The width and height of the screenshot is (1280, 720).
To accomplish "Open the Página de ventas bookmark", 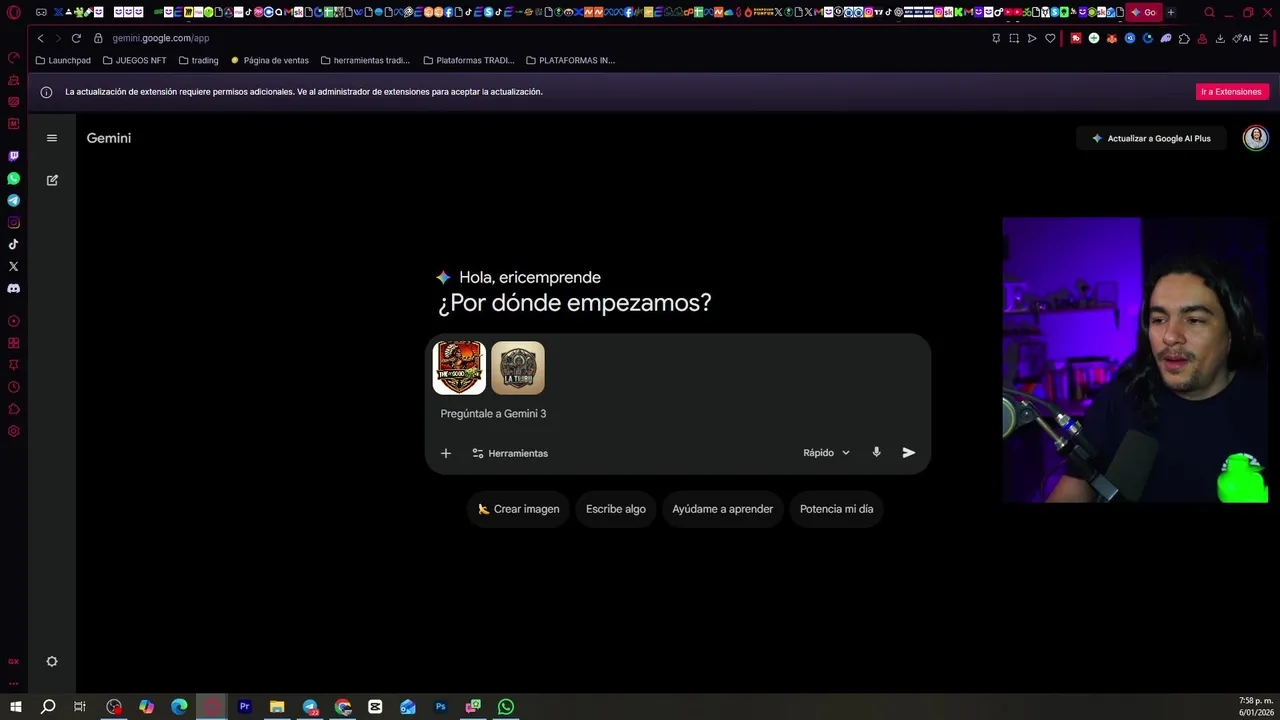I will 270,60.
